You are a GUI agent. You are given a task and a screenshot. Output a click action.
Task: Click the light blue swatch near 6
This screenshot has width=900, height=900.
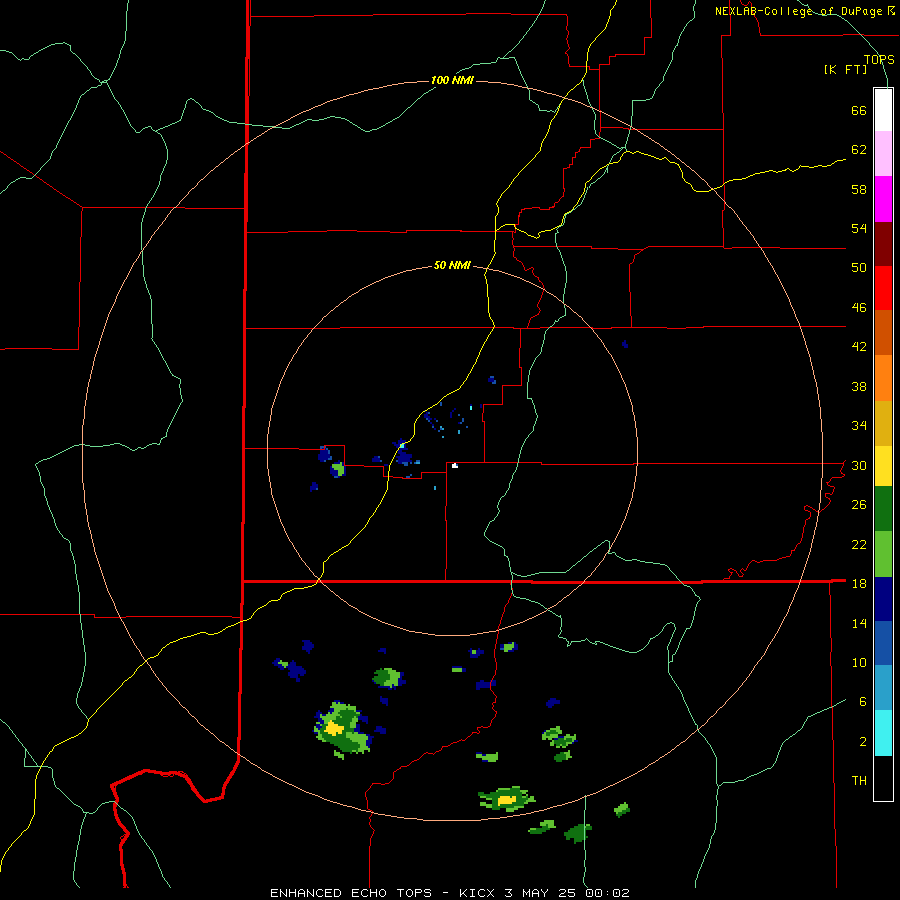click(883, 688)
